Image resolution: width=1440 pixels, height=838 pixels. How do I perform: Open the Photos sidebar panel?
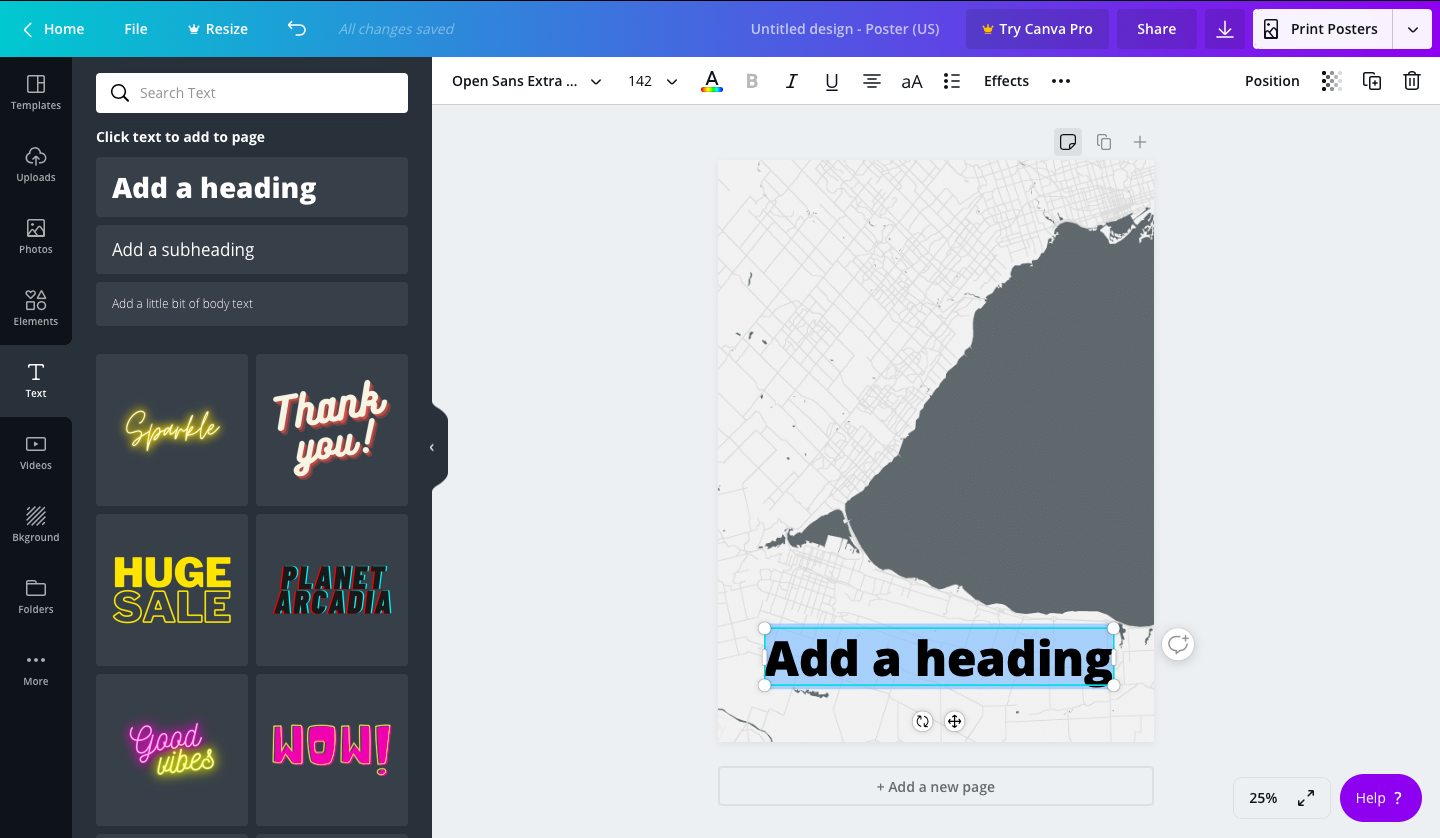(36, 237)
